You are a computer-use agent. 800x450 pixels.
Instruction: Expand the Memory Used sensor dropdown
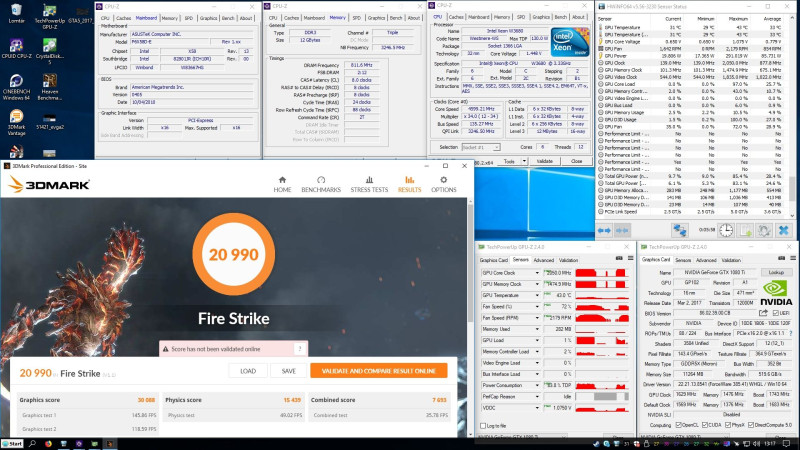coord(537,329)
